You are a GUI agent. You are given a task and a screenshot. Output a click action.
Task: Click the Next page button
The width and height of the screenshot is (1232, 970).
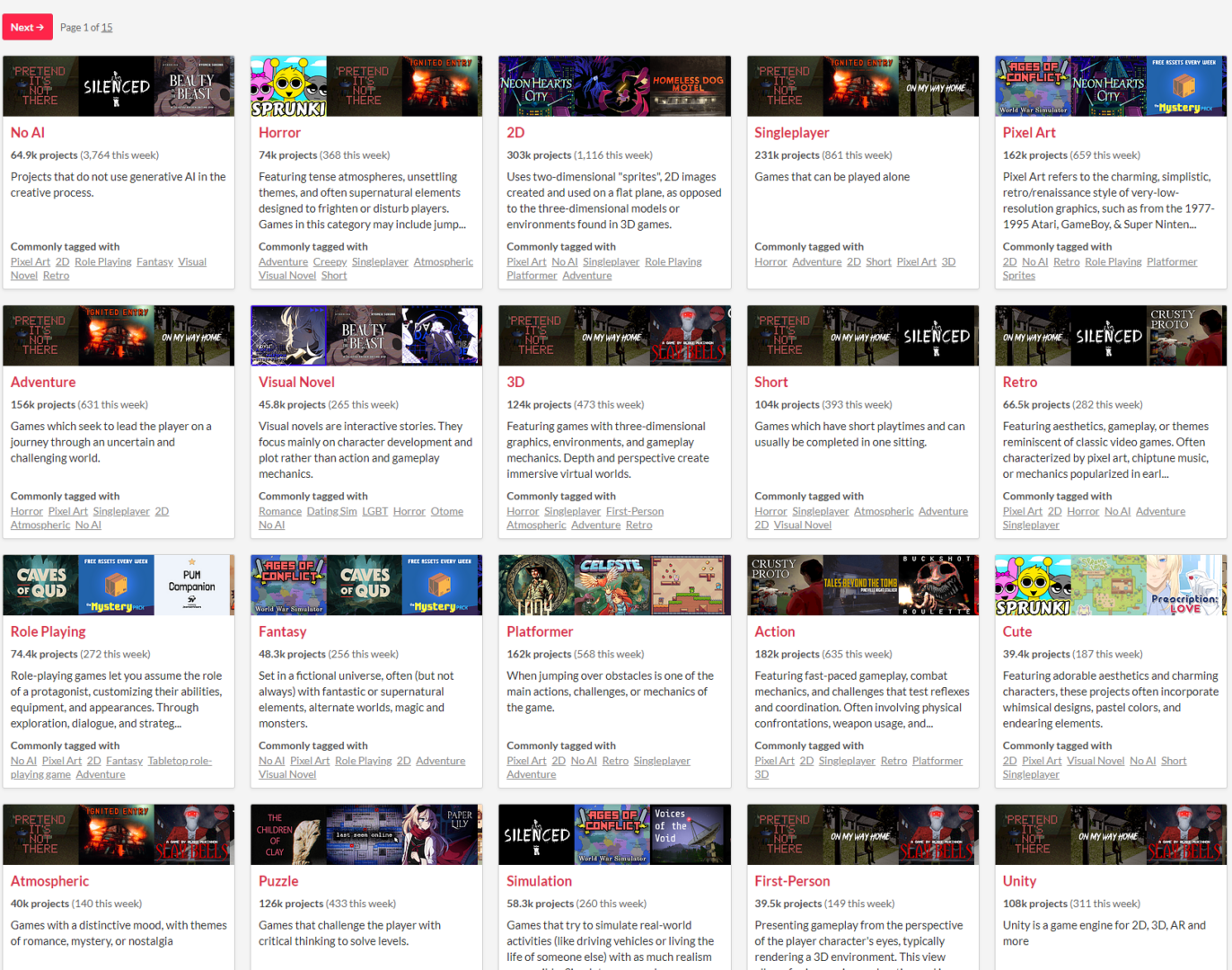click(27, 27)
